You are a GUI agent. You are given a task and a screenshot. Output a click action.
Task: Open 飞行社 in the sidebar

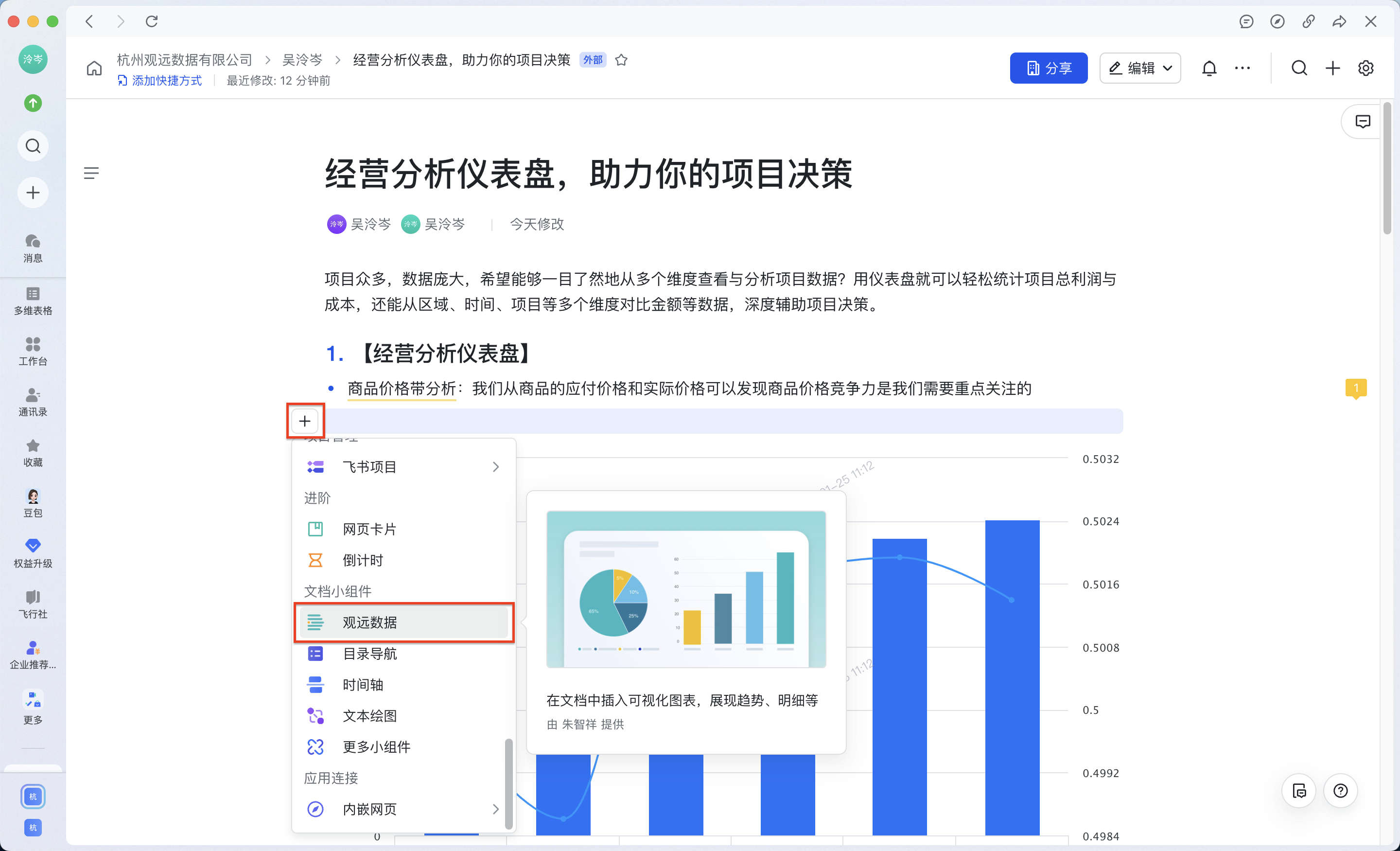click(33, 604)
